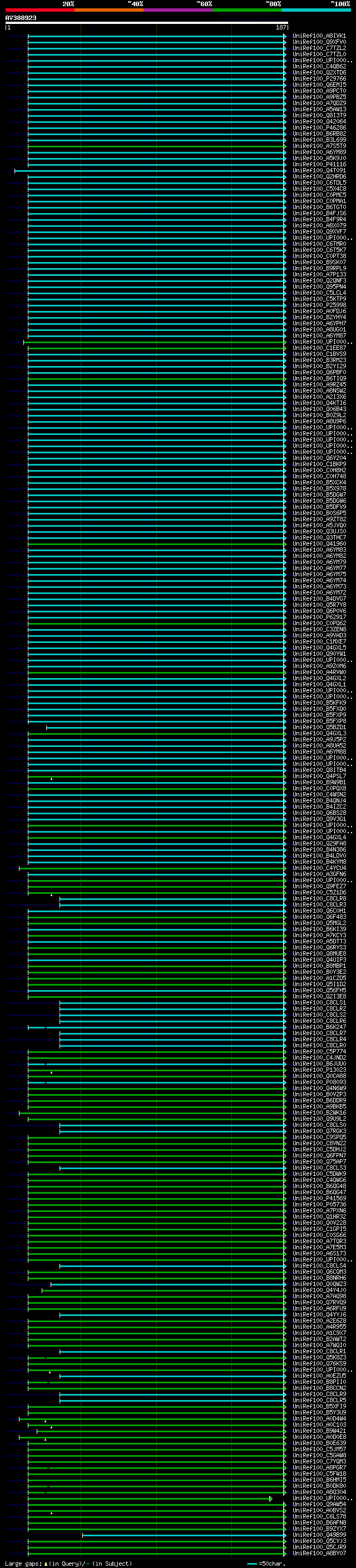Click the yellow gap marker on C5Z1D6 row
Screen dimensions: 356x1568
[52, 895]
